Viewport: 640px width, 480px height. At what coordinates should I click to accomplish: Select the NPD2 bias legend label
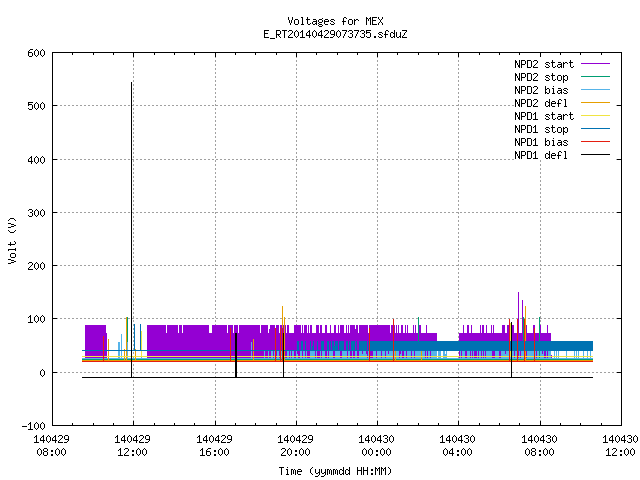(541, 90)
